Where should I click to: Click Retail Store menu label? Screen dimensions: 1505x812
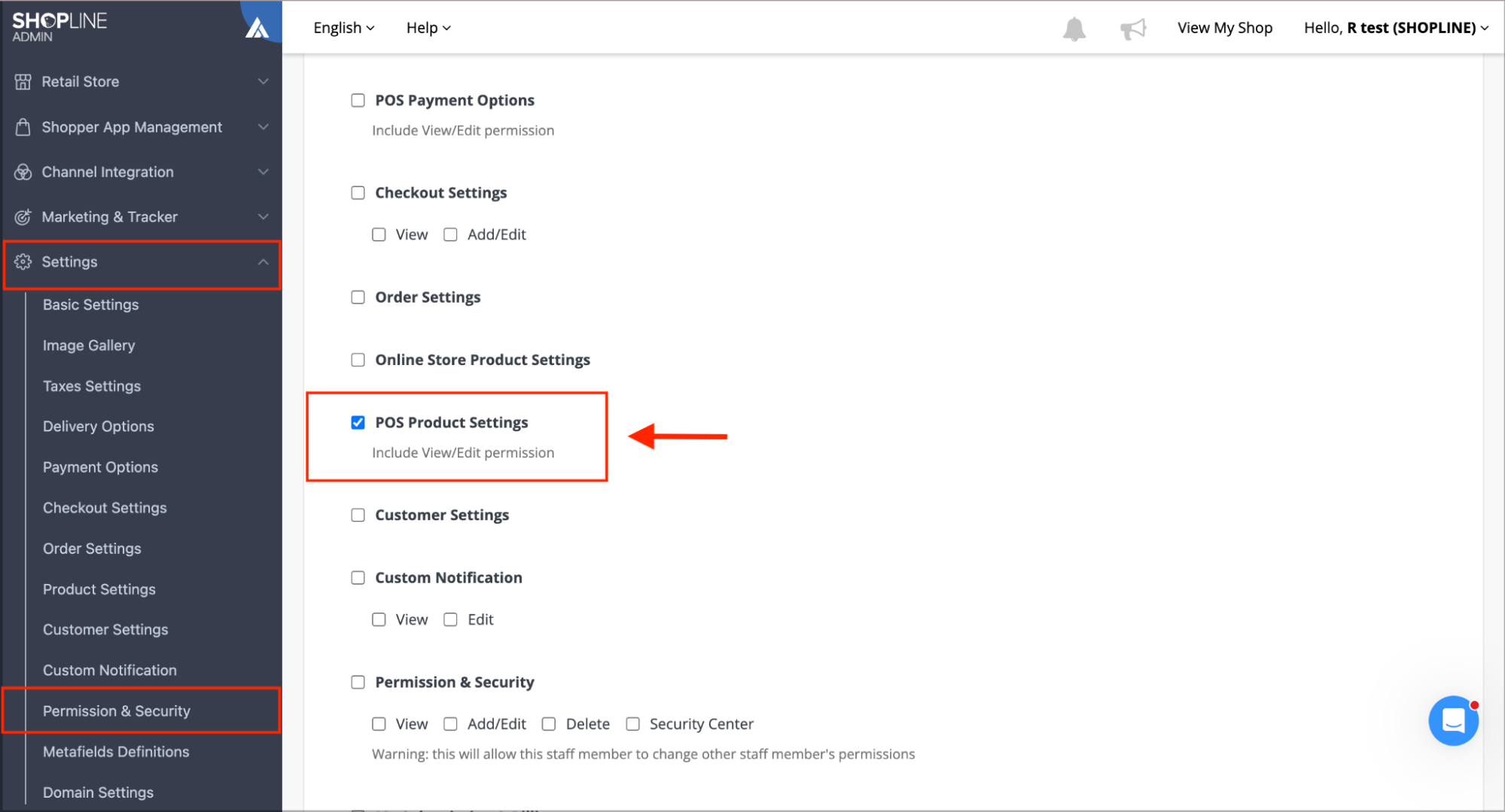(x=81, y=81)
